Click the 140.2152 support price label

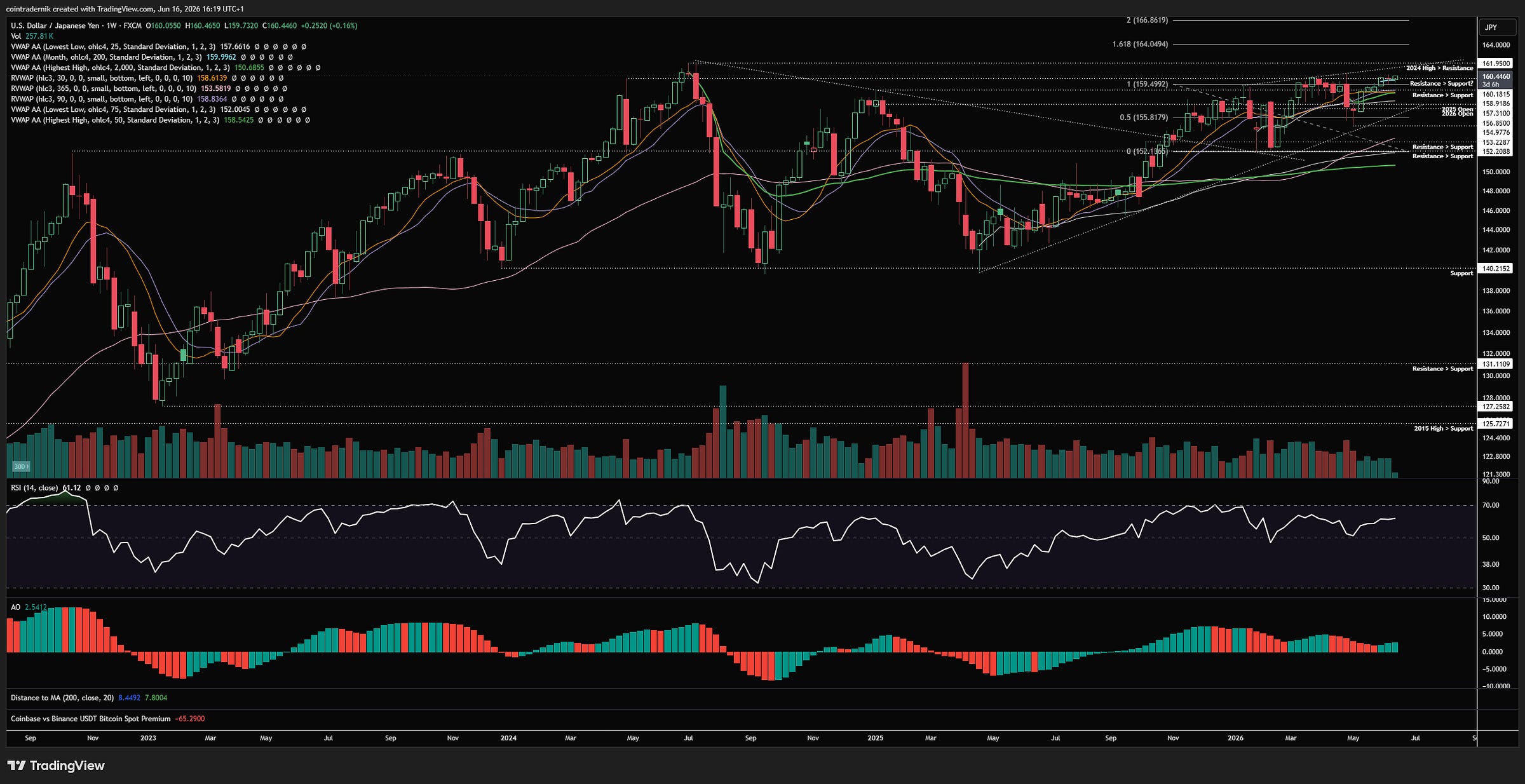(x=1496, y=269)
